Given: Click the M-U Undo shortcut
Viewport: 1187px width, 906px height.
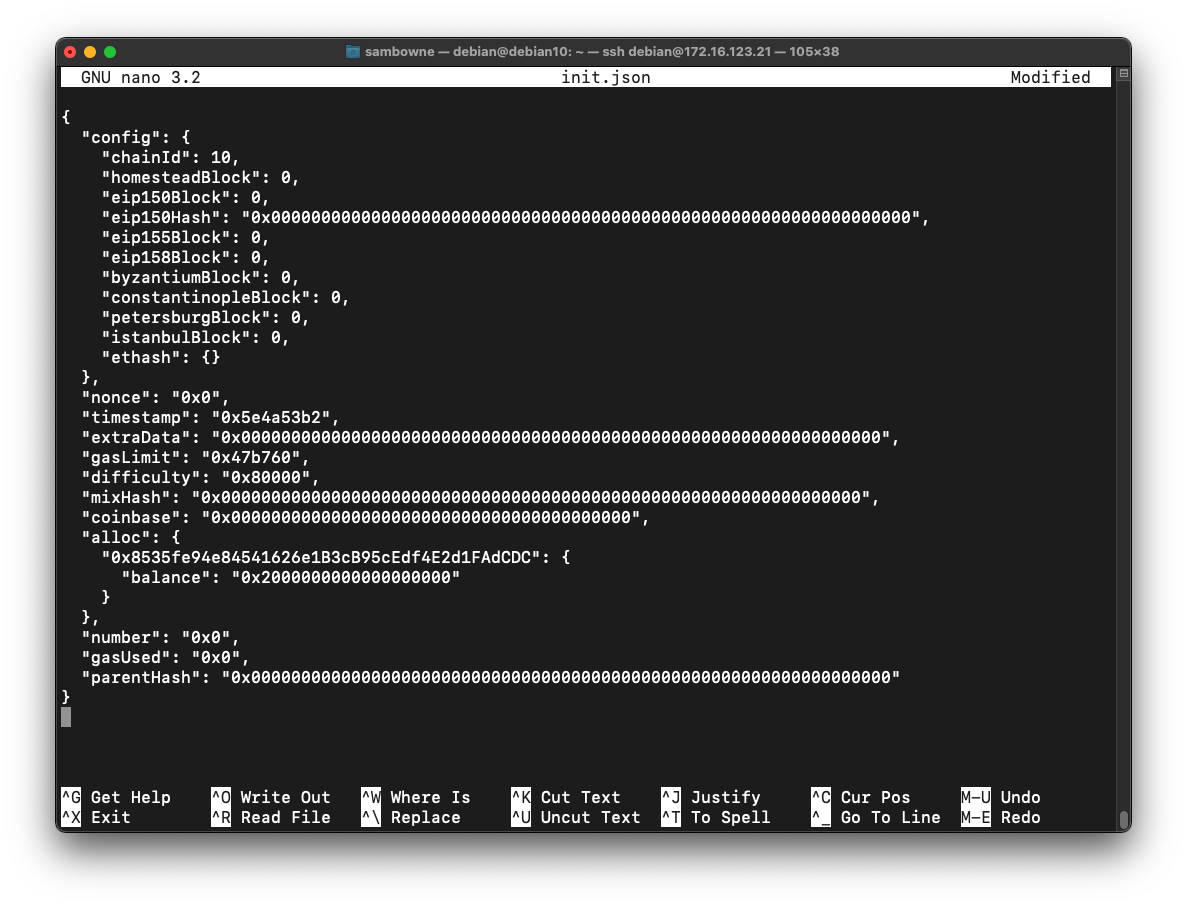Looking at the screenshot, I should 1001,797.
